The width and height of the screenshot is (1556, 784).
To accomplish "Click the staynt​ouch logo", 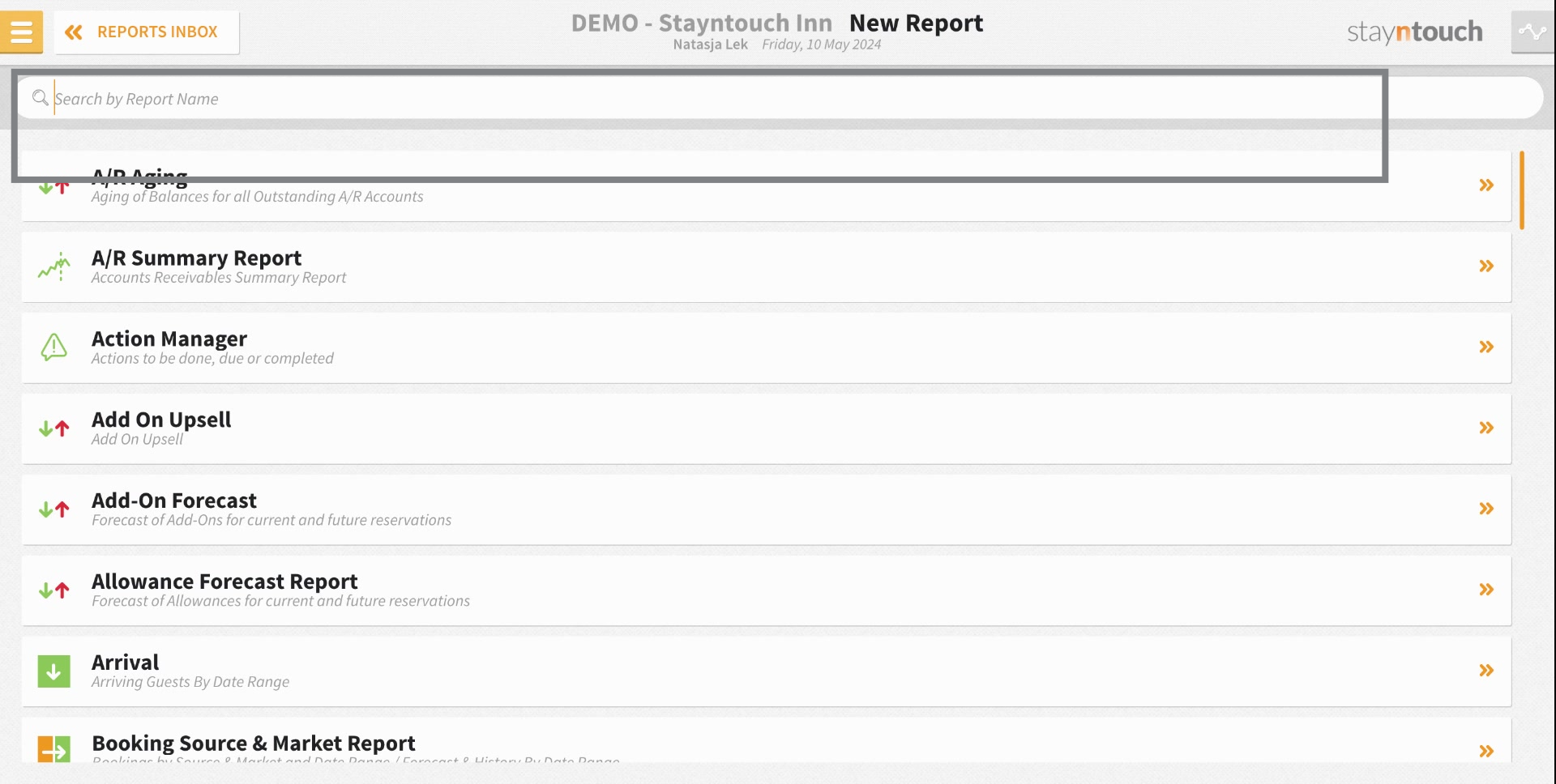I will coord(1415,32).
